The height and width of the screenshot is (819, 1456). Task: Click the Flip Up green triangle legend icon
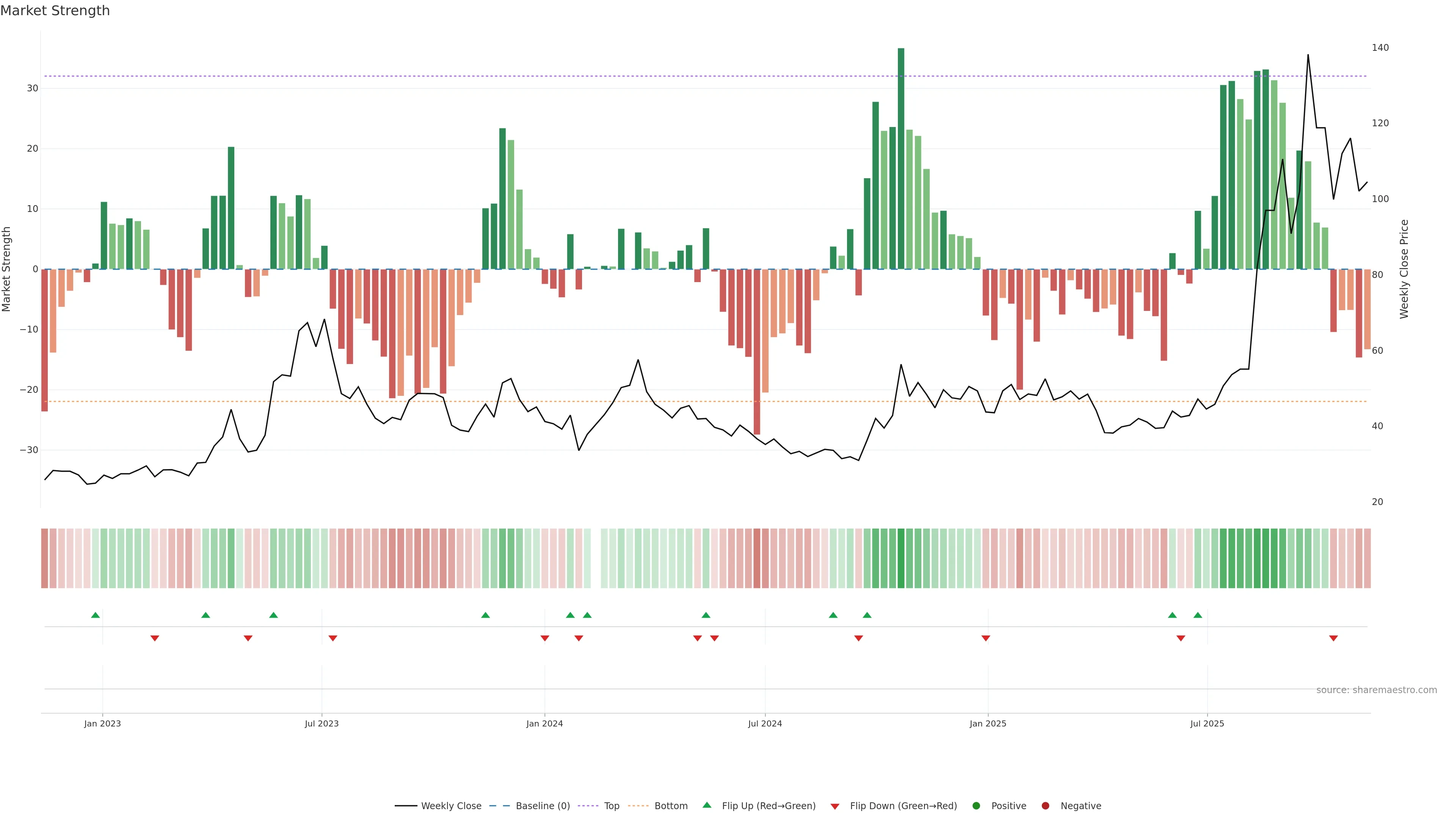(706, 805)
